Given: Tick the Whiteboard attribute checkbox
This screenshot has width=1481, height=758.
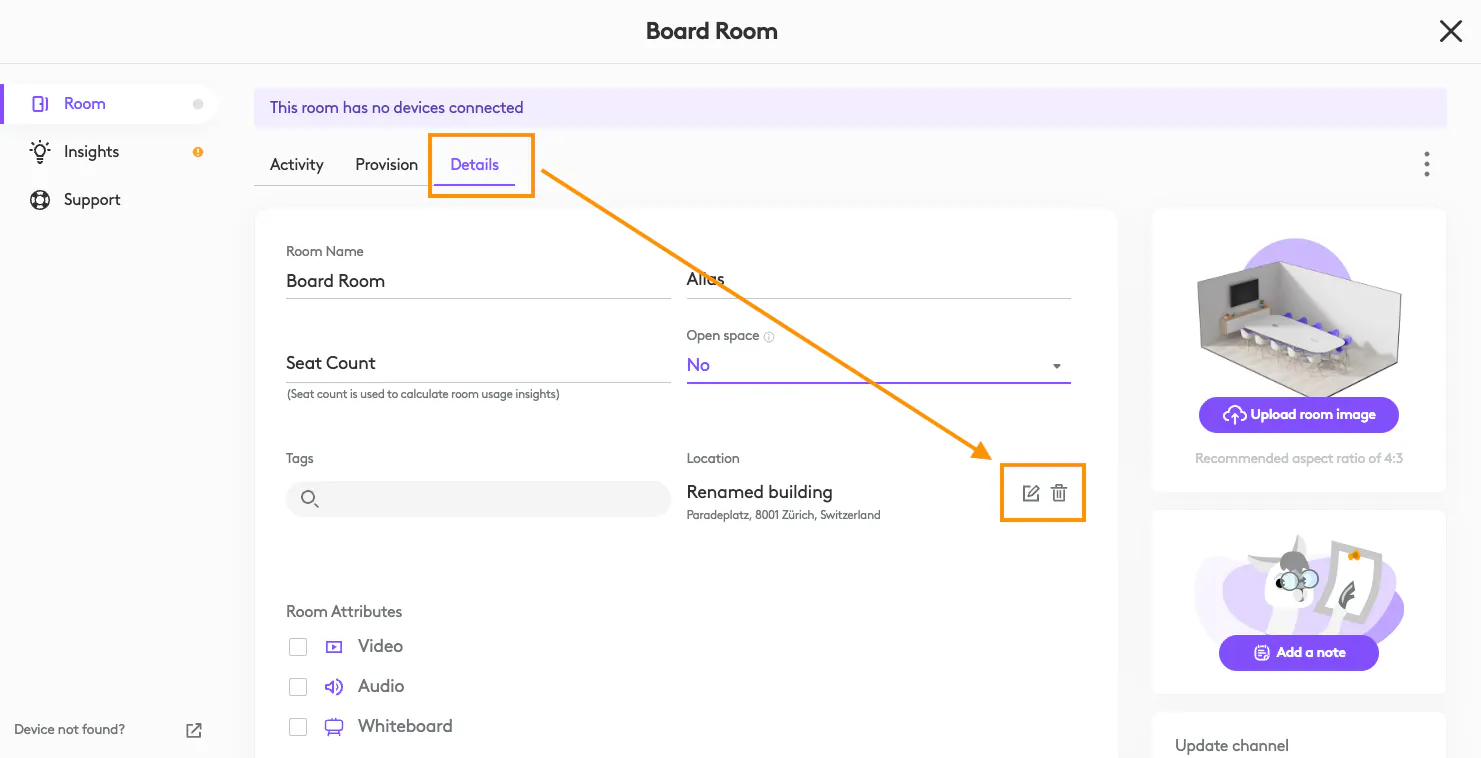Looking at the screenshot, I should (297, 727).
